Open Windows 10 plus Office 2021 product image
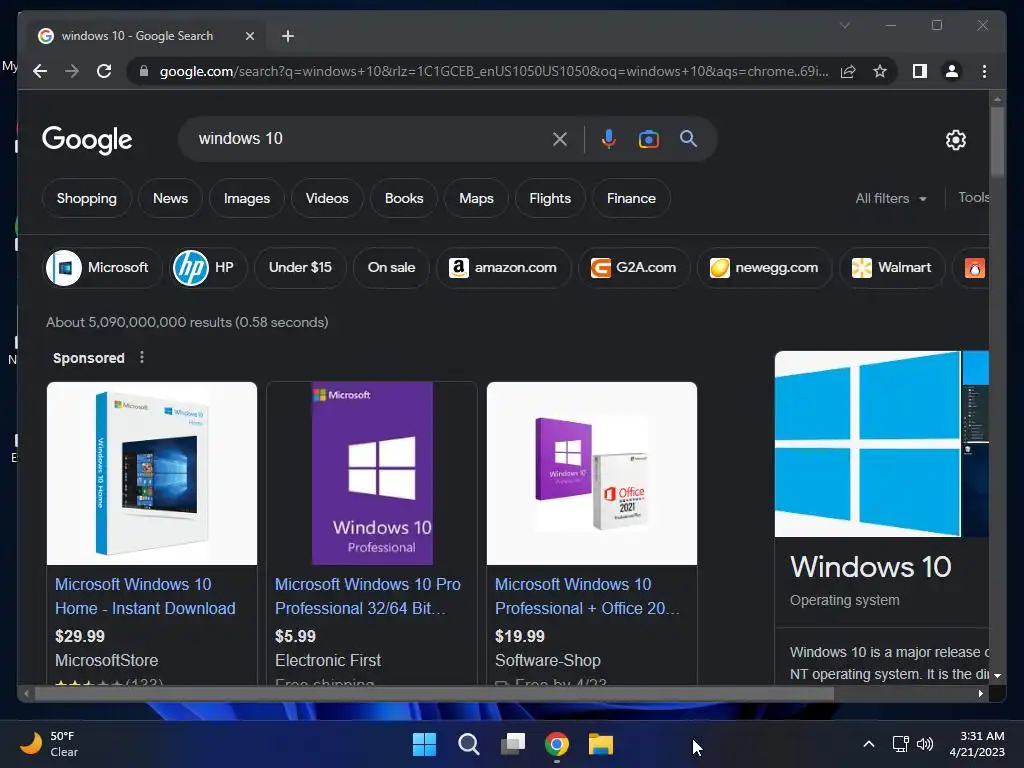Screen dimensions: 1024x768 [x=592, y=473]
